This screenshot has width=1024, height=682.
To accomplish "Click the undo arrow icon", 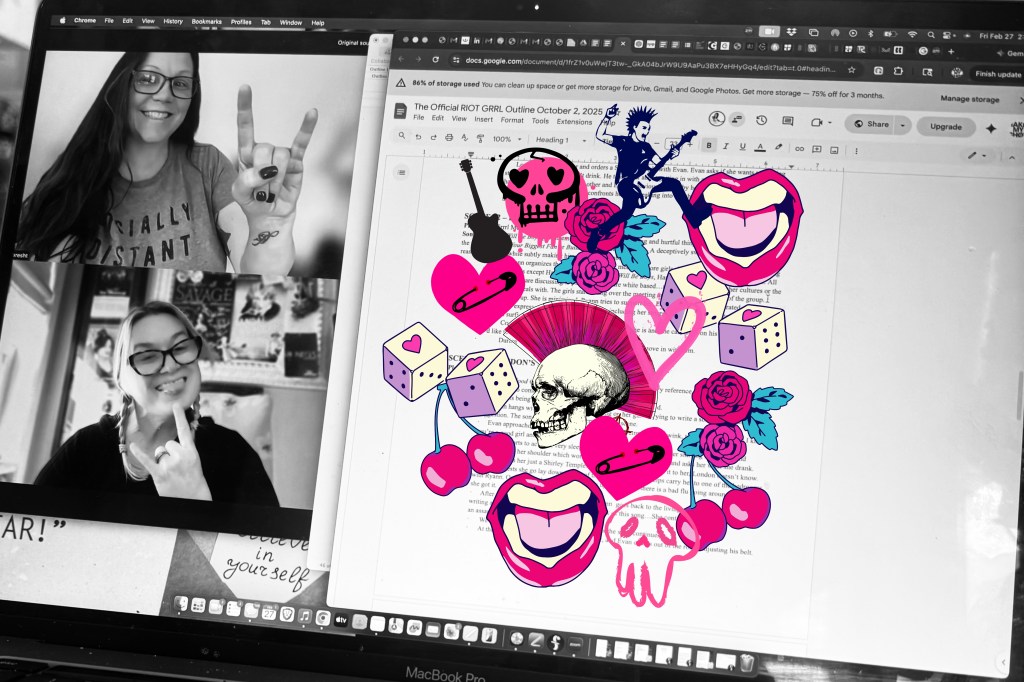I will click(x=418, y=137).
